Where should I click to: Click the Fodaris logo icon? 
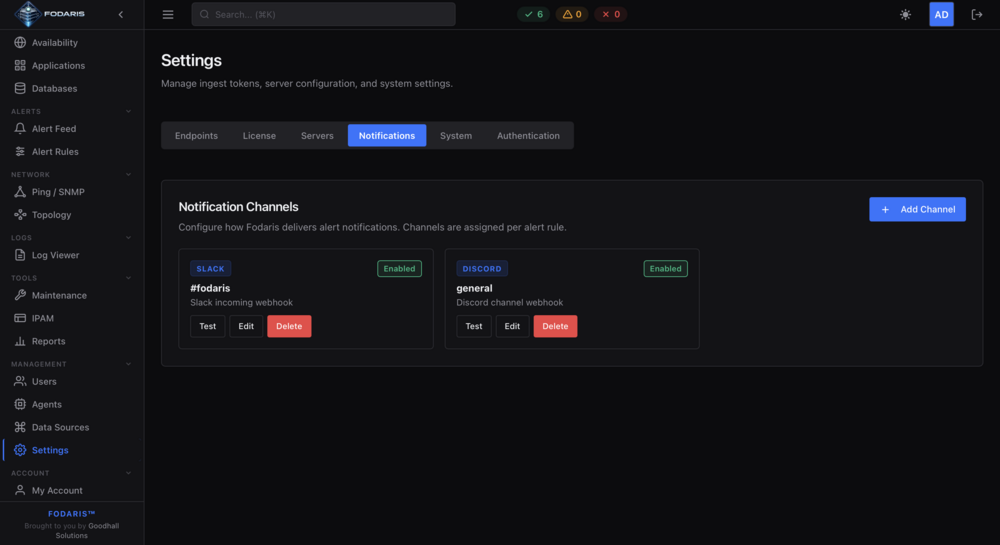click(x=27, y=14)
